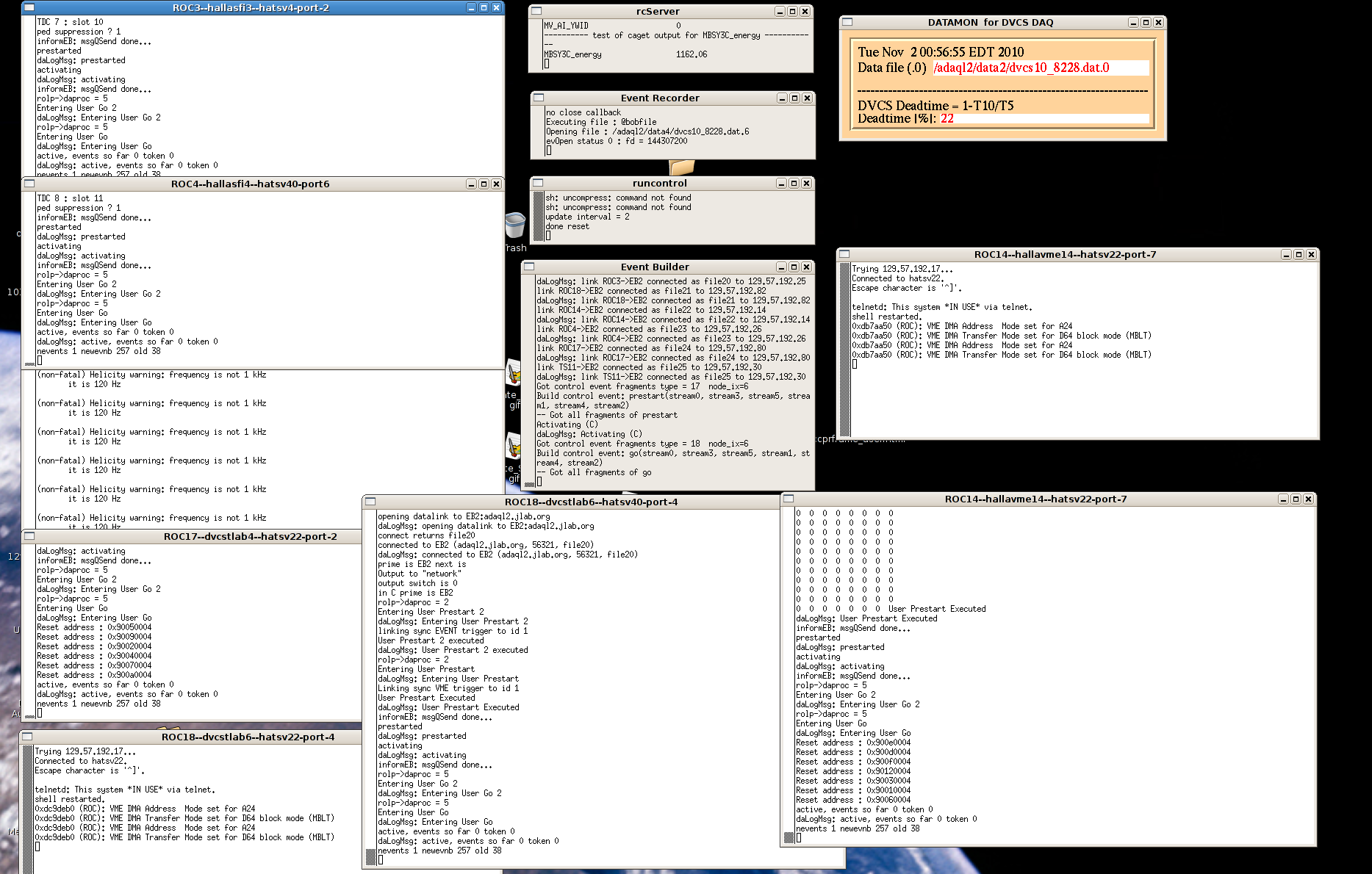Minimize the ROC4--hallasfi4 window
The width and height of the screenshot is (1372, 874).
tap(471, 184)
